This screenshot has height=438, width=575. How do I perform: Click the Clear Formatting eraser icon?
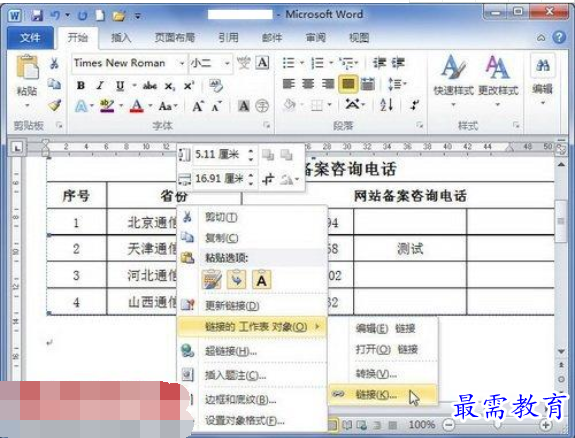[216, 85]
